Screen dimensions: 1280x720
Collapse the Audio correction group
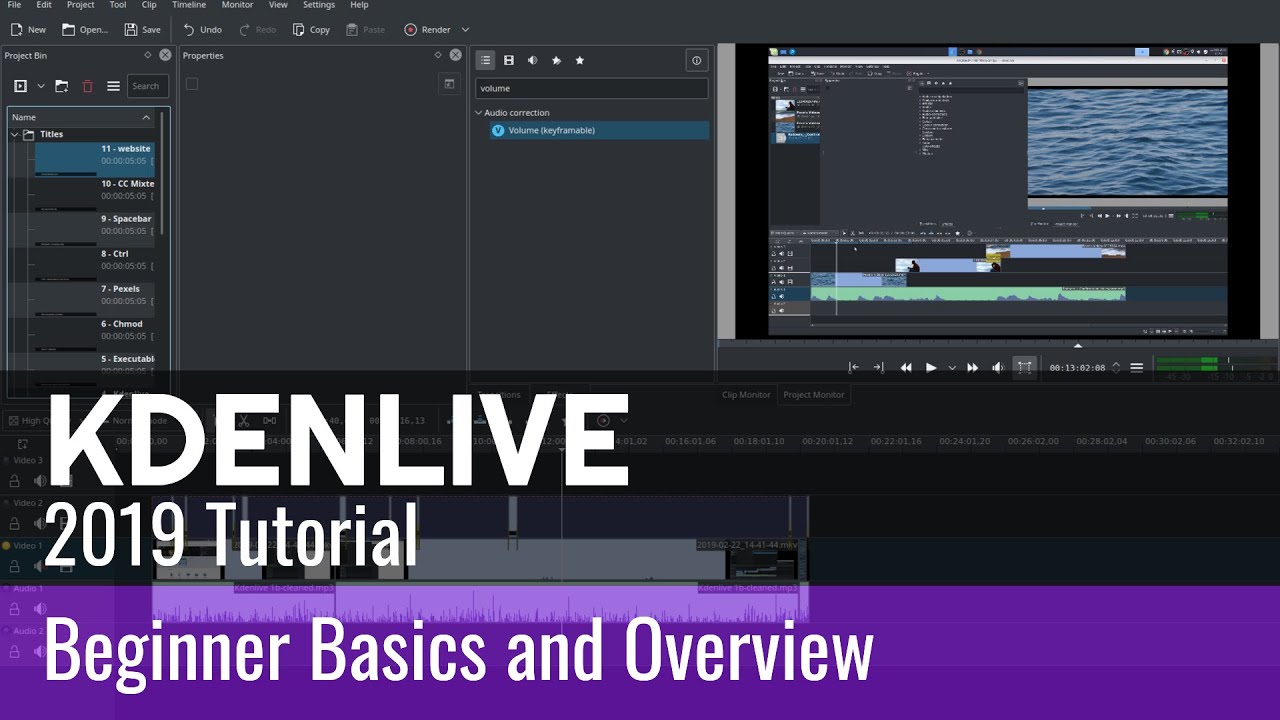[x=479, y=113]
